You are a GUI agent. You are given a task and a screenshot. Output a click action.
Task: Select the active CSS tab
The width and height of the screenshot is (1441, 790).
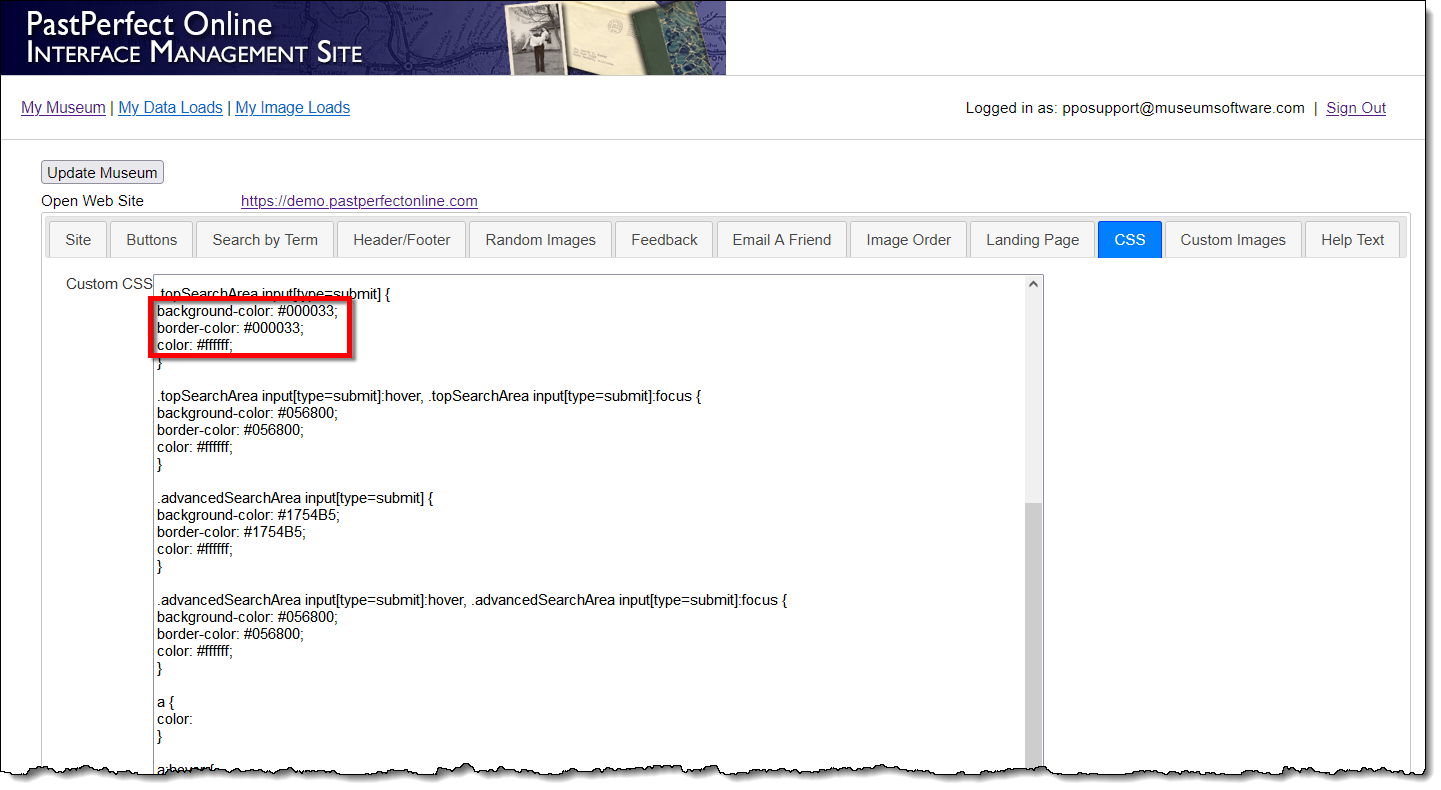click(1130, 240)
